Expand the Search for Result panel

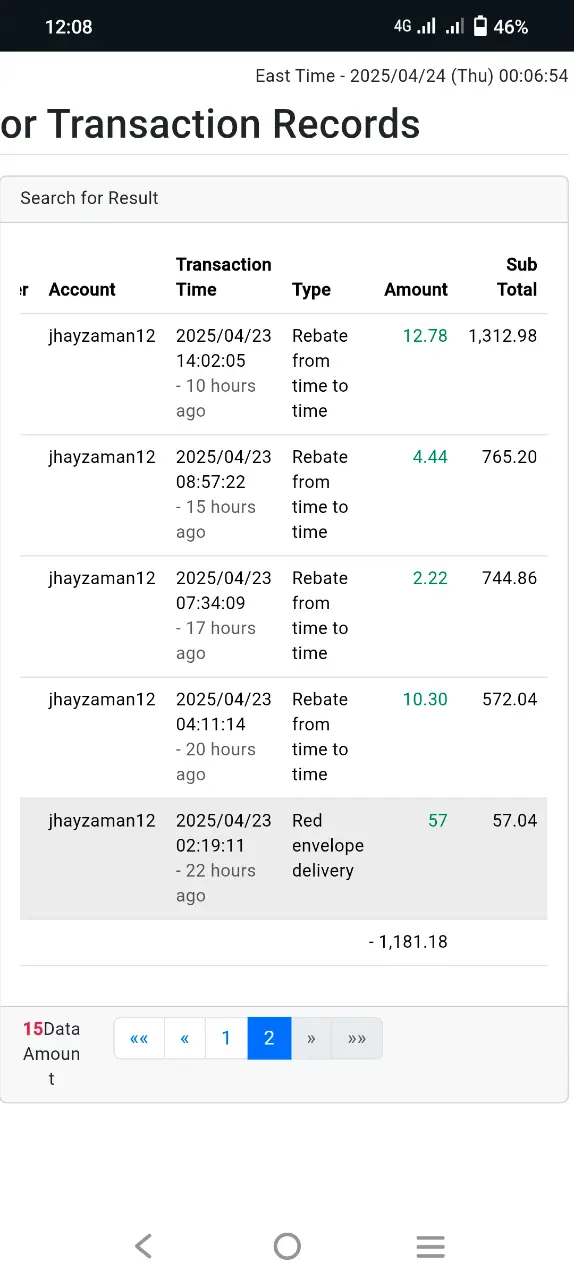tap(284, 199)
